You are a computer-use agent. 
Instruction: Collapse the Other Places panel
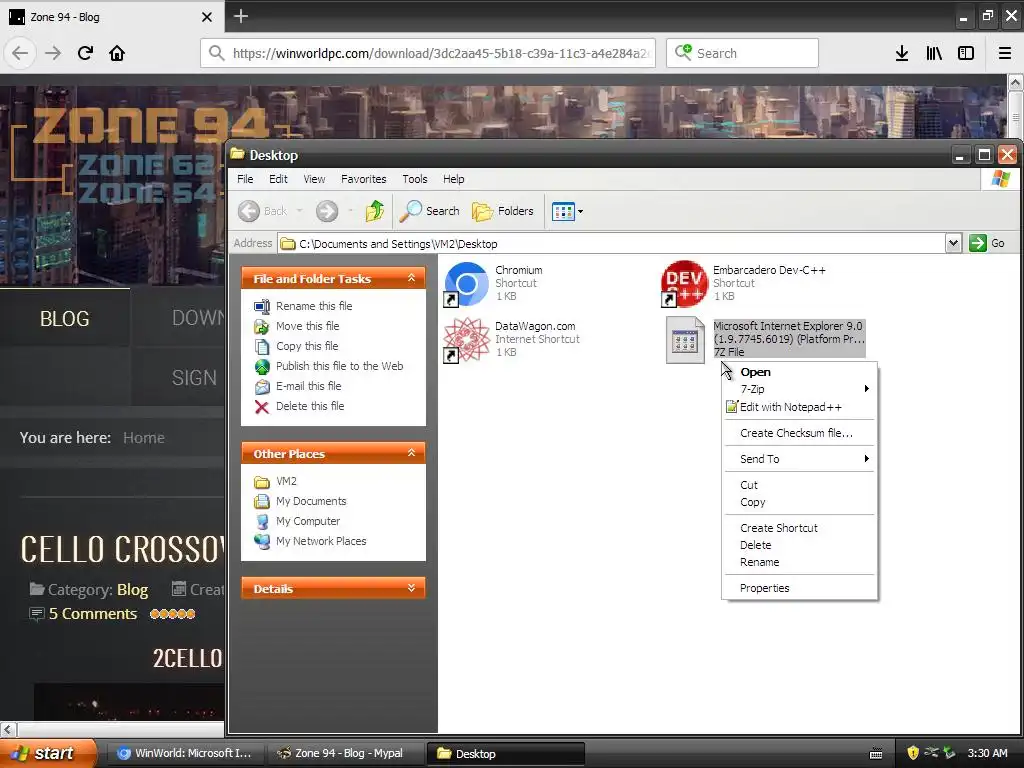pos(411,453)
